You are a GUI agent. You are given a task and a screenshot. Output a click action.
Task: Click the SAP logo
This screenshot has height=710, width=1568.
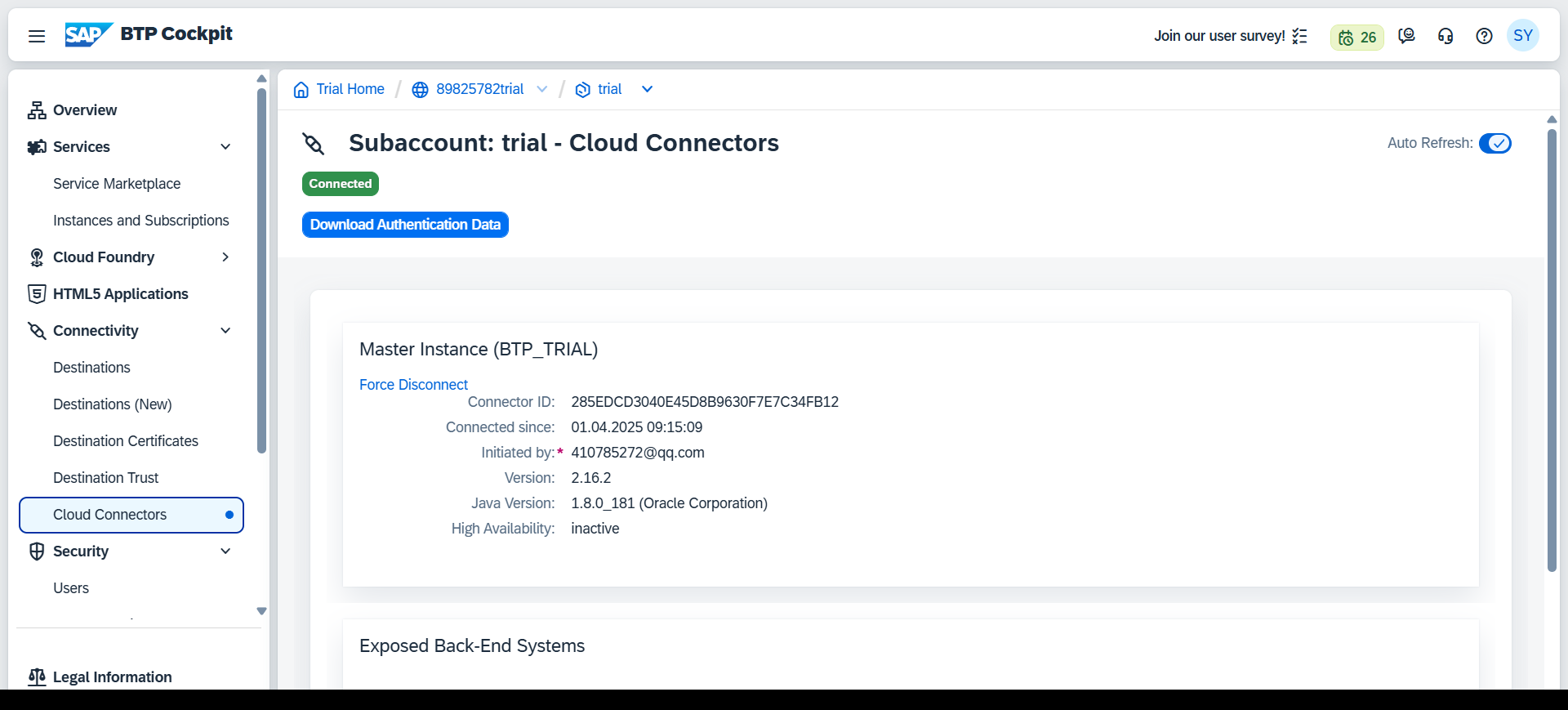[88, 34]
